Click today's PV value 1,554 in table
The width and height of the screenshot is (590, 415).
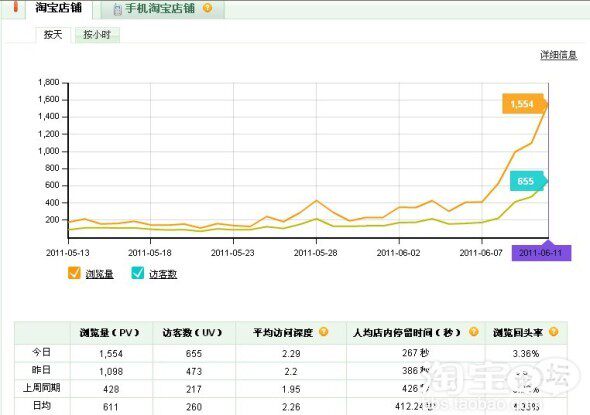(111, 354)
